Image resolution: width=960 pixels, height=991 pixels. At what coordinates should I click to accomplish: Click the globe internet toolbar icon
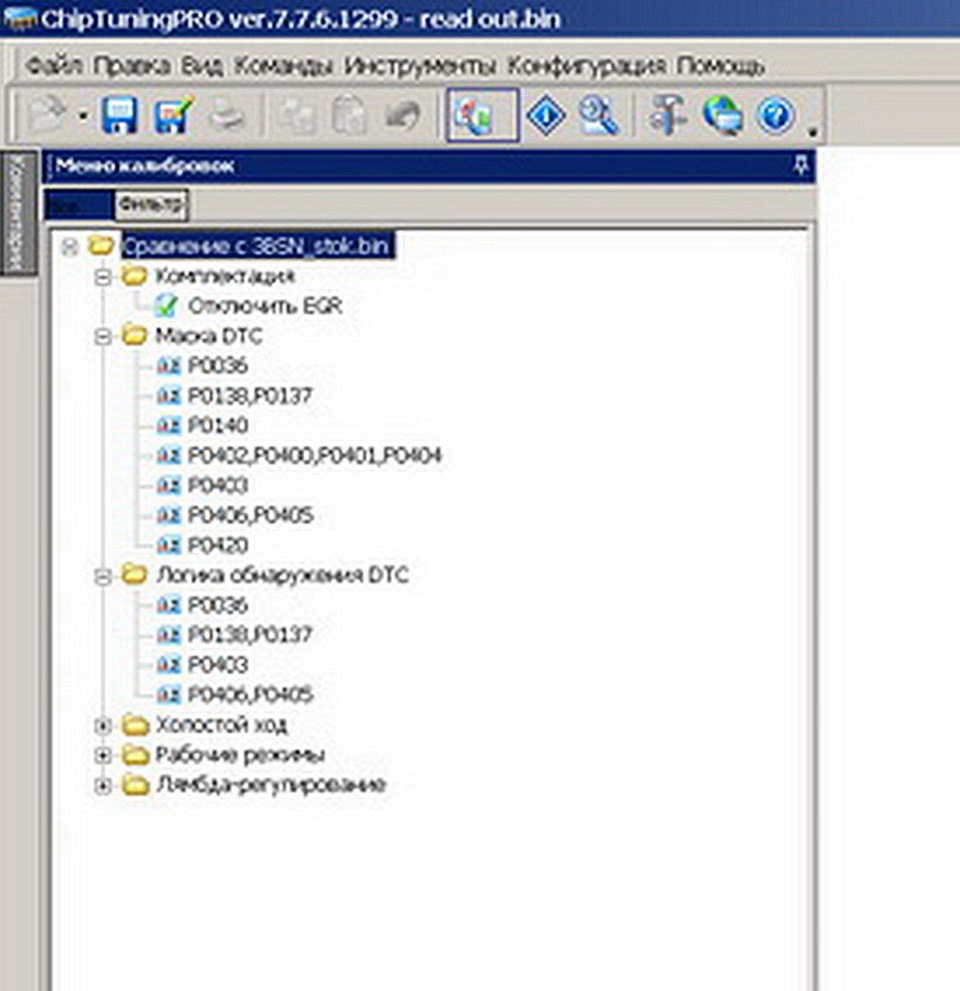click(x=722, y=115)
